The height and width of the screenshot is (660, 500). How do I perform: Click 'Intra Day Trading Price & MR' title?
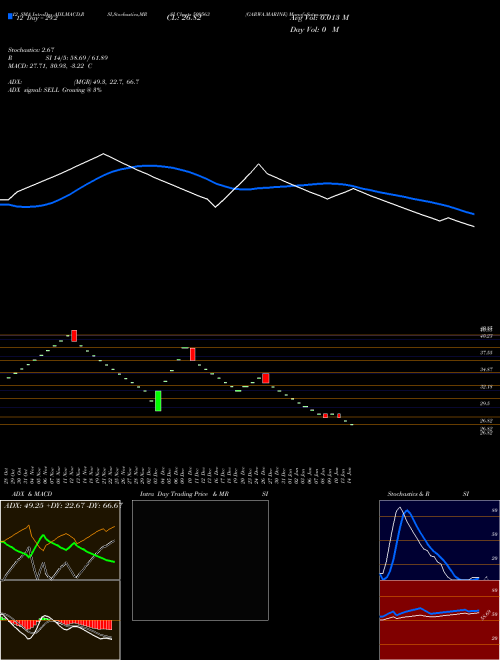(184, 494)
